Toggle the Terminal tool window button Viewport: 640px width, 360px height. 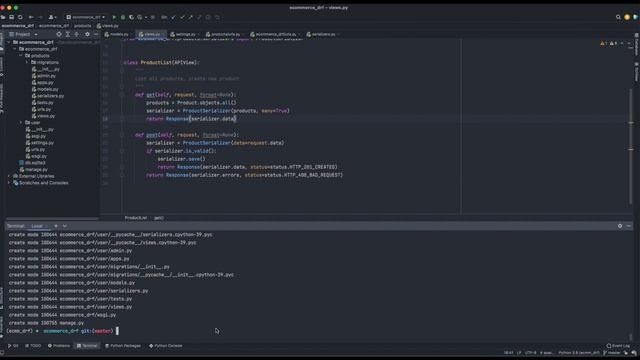87,346
